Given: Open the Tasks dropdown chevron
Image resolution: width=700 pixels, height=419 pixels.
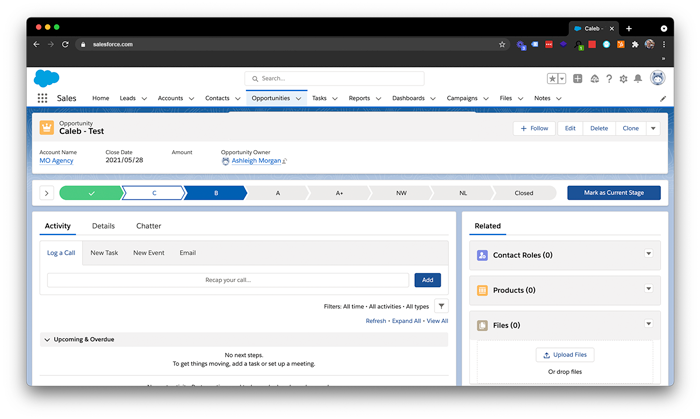Looking at the screenshot, I should click(x=335, y=99).
